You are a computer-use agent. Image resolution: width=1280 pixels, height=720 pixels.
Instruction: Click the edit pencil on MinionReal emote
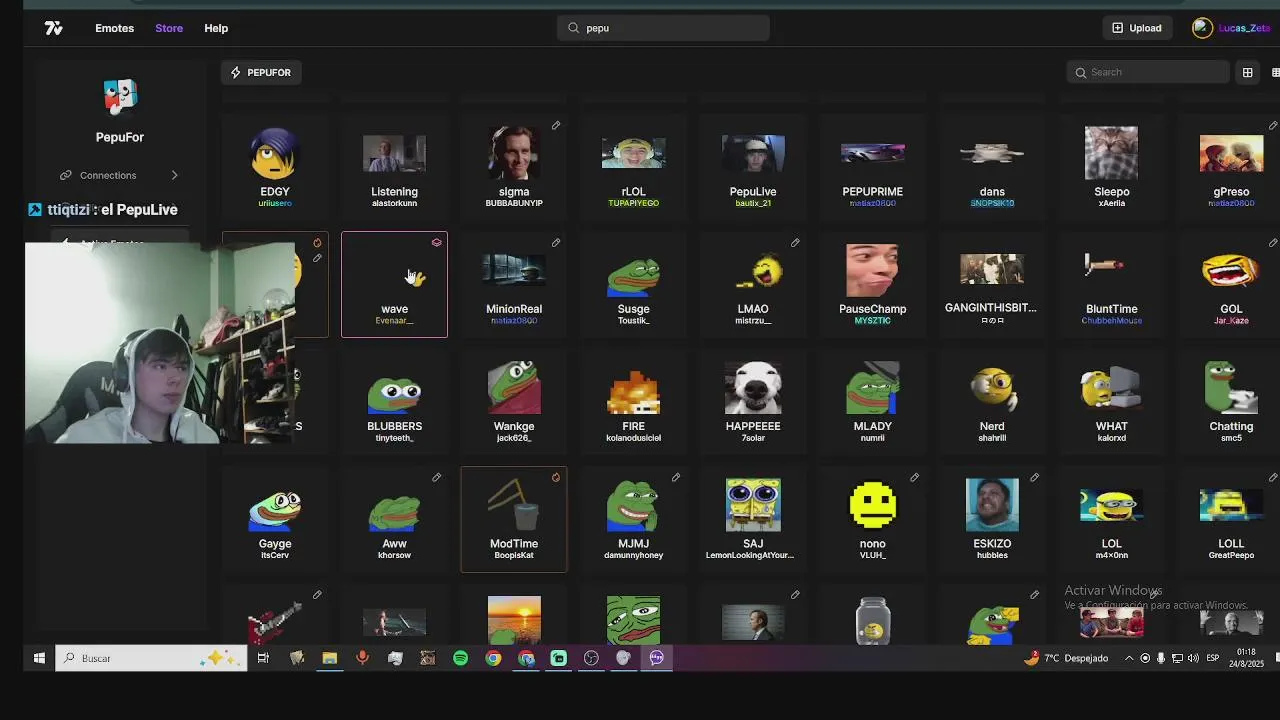pos(556,243)
